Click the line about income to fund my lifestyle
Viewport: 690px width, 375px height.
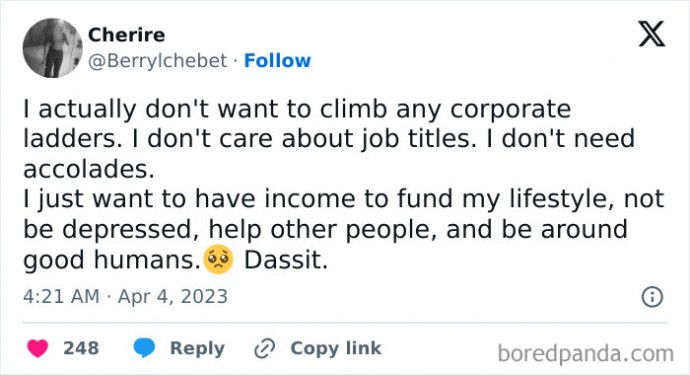(x=343, y=199)
